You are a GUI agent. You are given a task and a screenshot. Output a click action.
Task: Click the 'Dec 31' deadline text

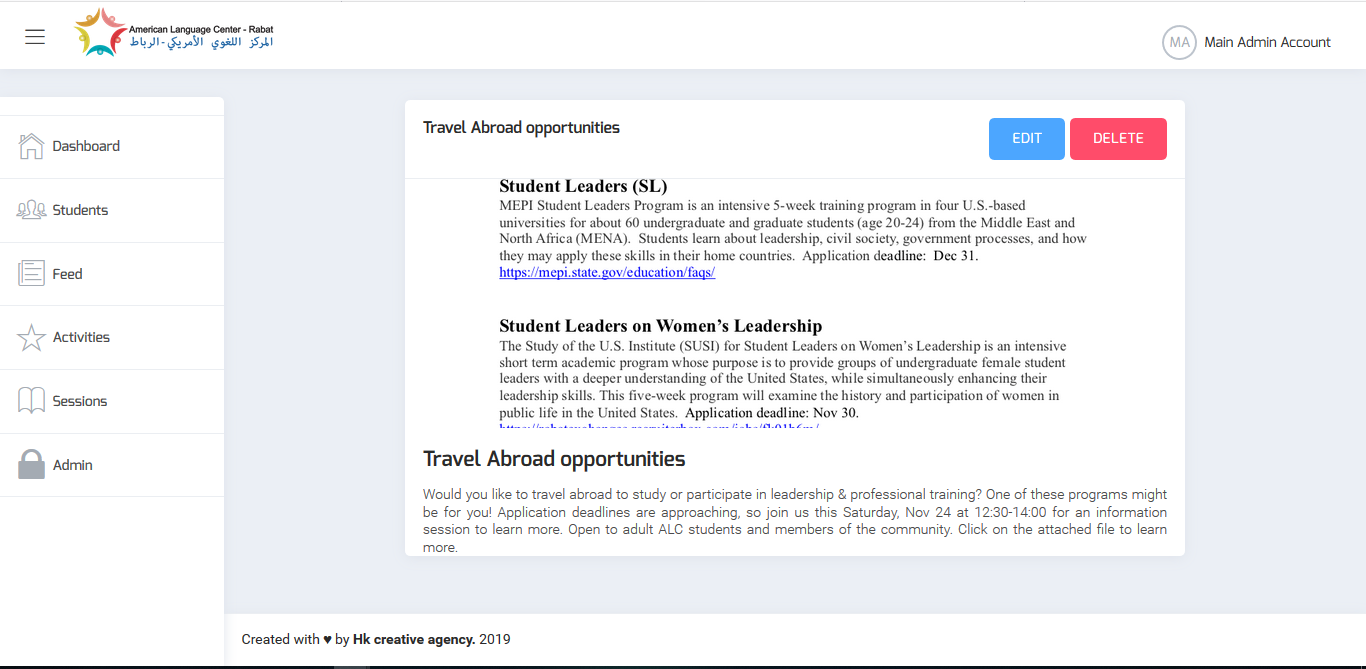click(x=955, y=256)
